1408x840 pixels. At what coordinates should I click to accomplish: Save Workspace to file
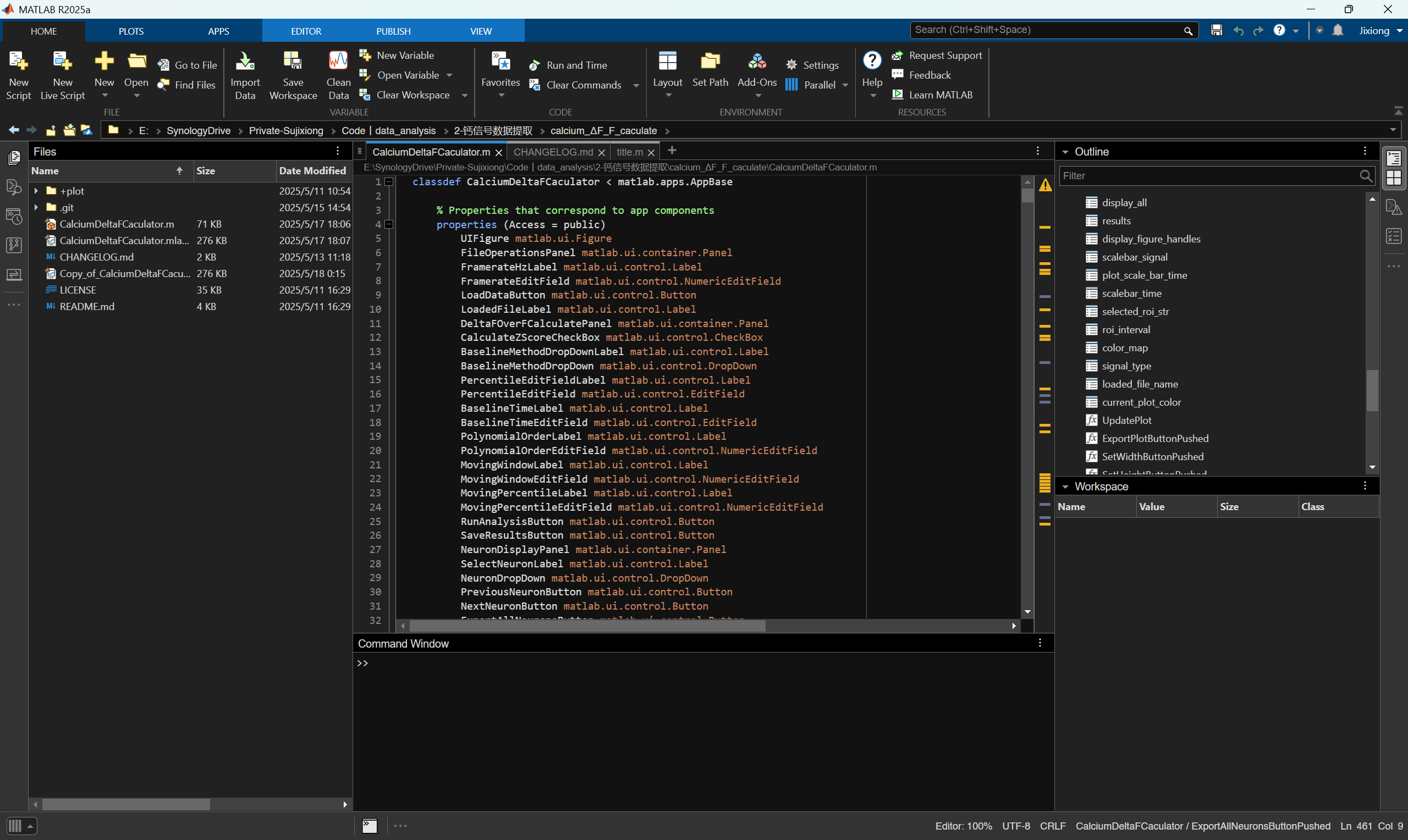pos(293,75)
